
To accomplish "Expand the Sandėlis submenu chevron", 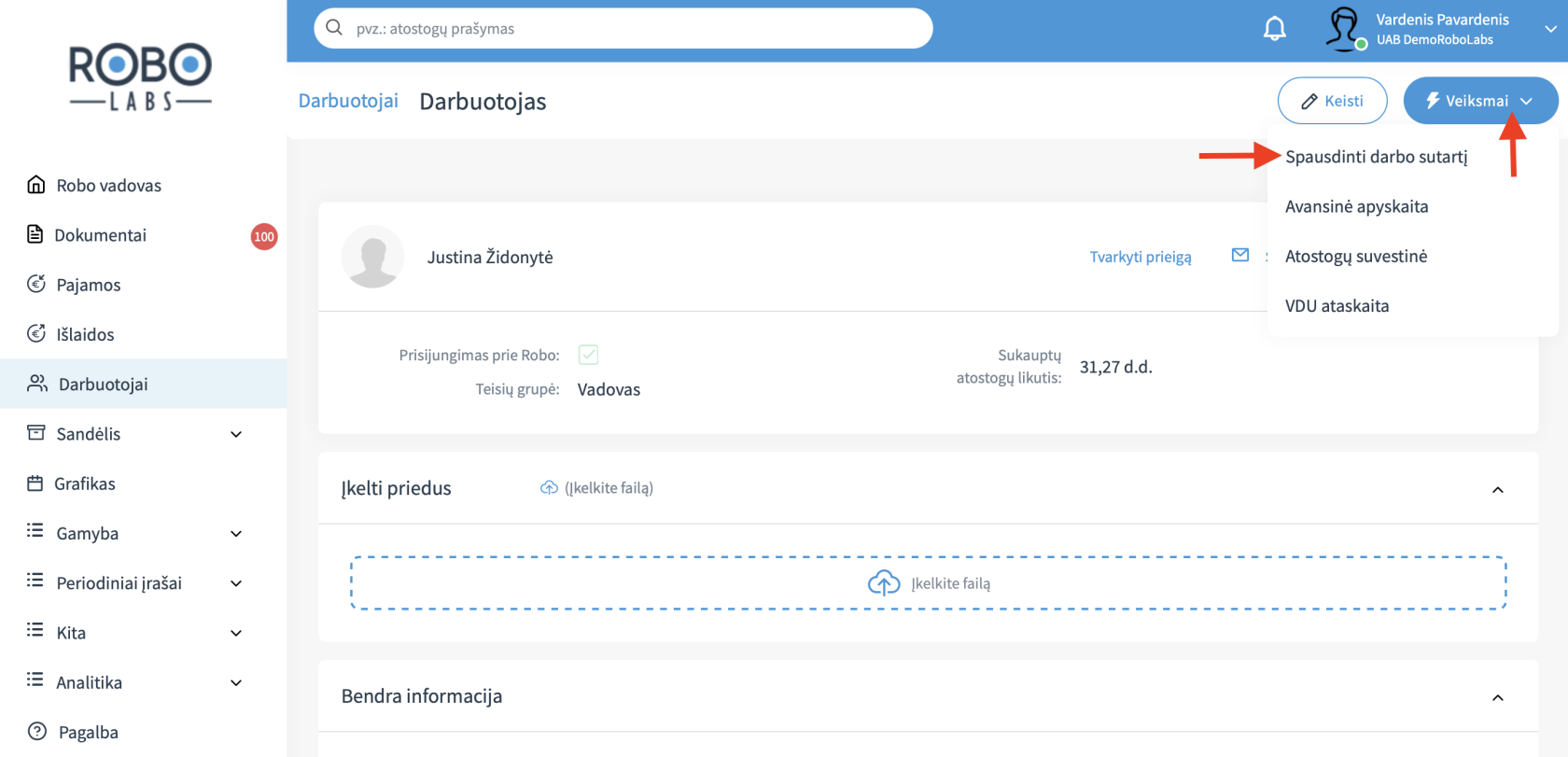I will click(x=236, y=434).
